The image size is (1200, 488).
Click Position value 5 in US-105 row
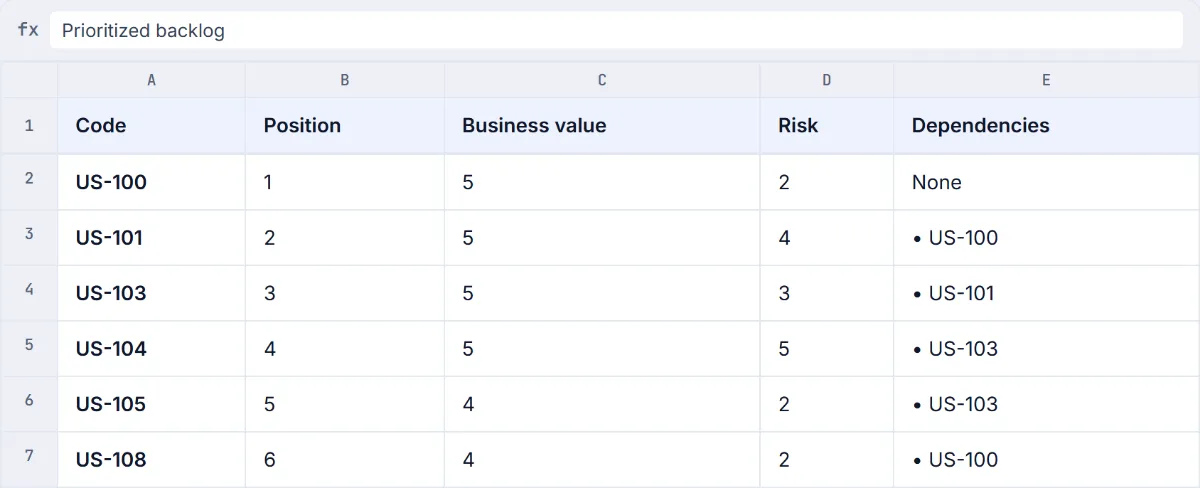[x=345, y=404]
